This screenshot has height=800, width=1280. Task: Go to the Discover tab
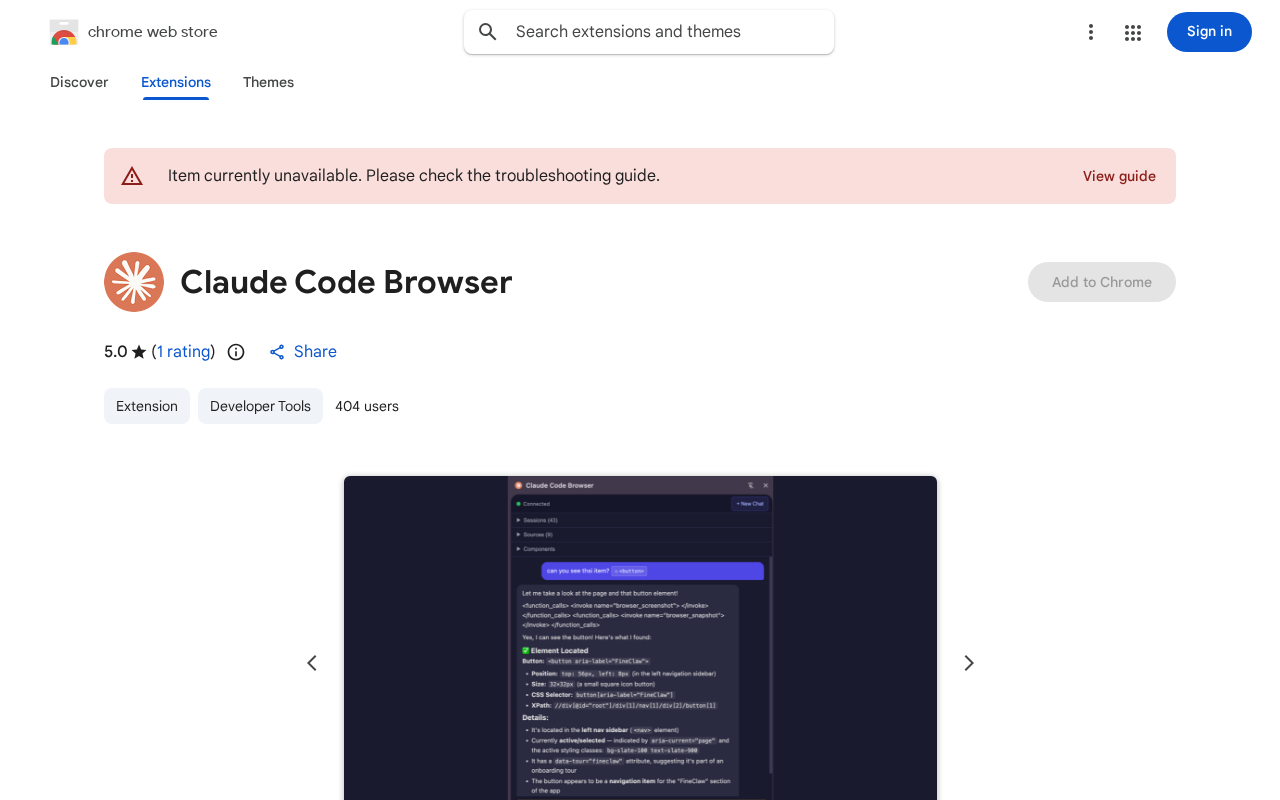79,82
